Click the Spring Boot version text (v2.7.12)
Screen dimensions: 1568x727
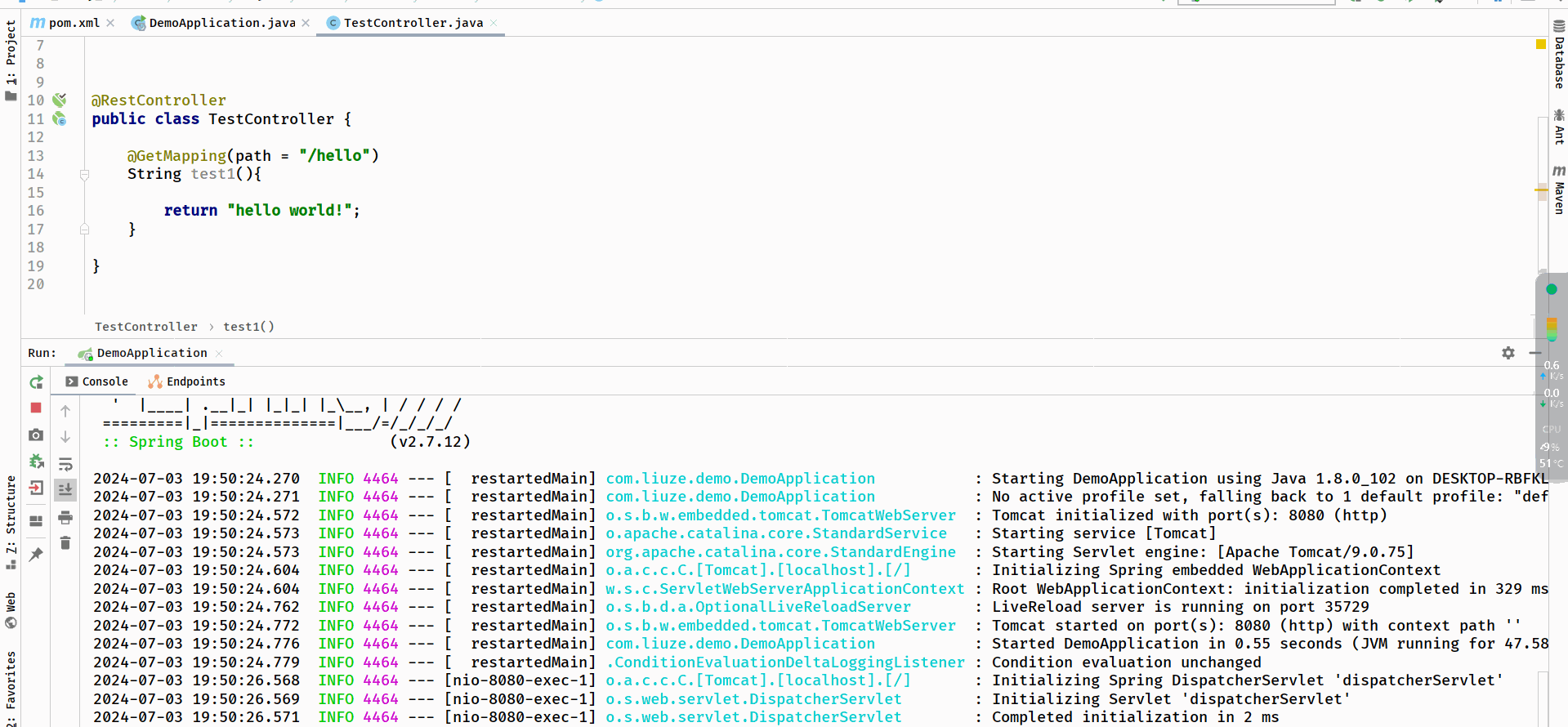430,442
